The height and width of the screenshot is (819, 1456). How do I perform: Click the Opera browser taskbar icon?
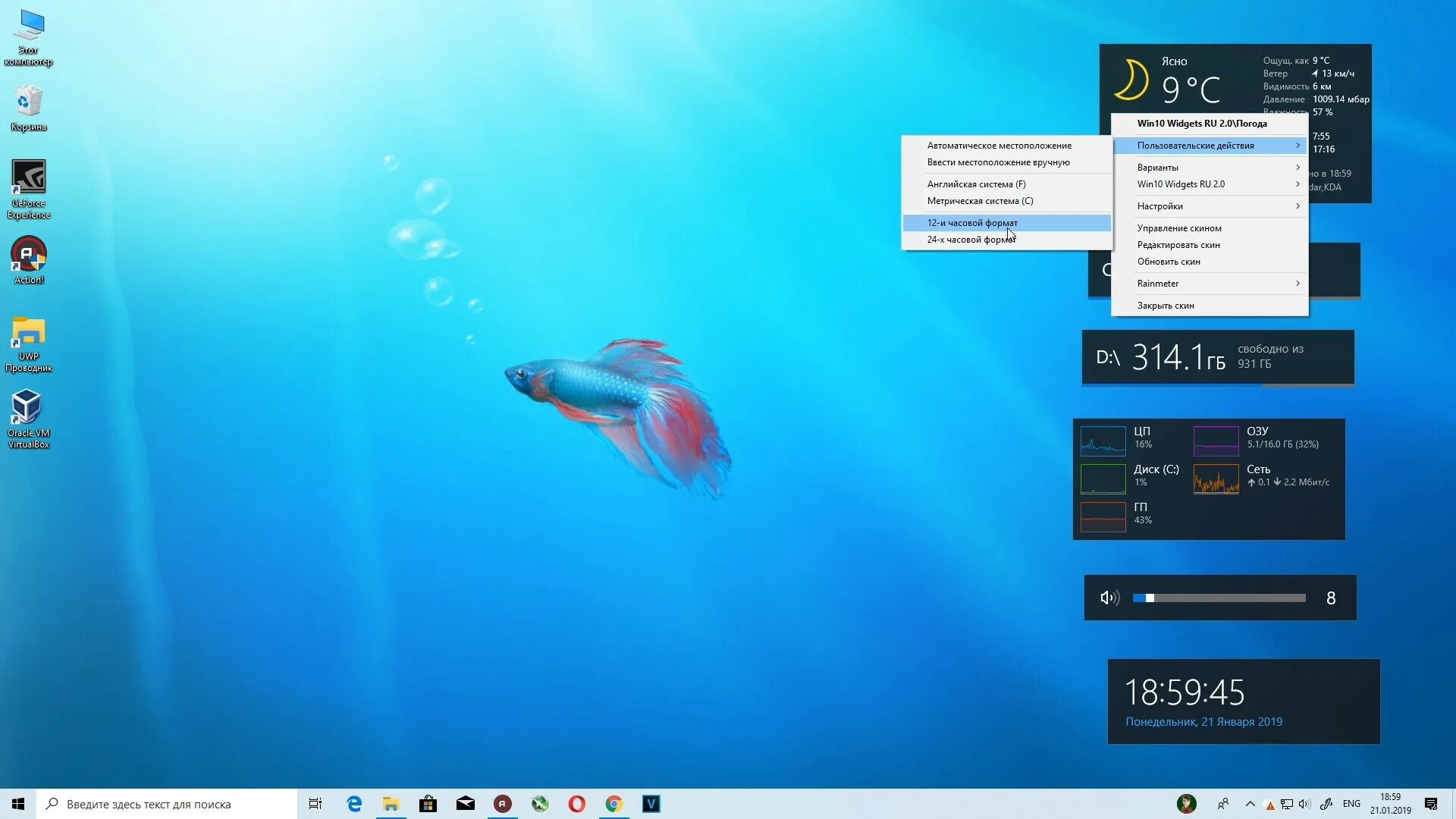(576, 804)
